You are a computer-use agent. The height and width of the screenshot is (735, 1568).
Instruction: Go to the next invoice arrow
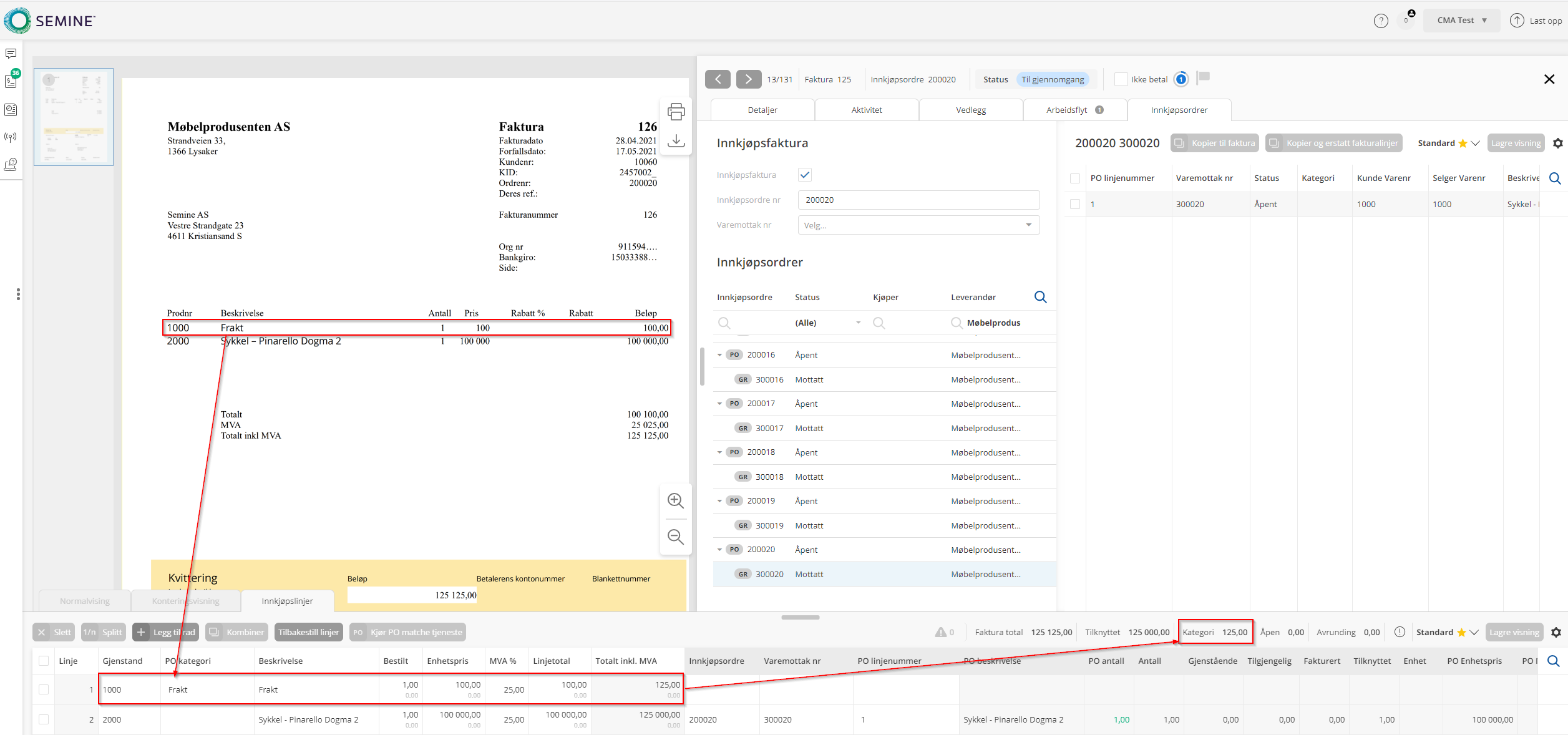click(748, 79)
